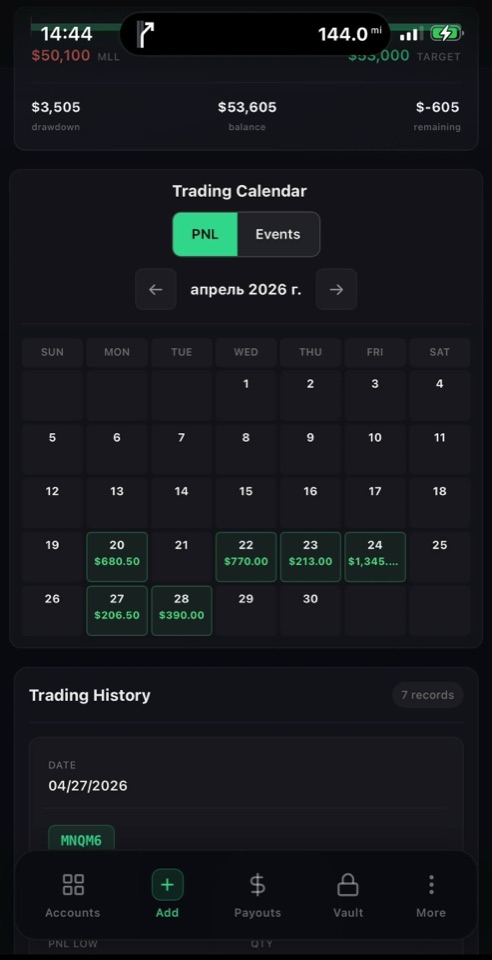Switch calendar to Events view

click(278, 234)
